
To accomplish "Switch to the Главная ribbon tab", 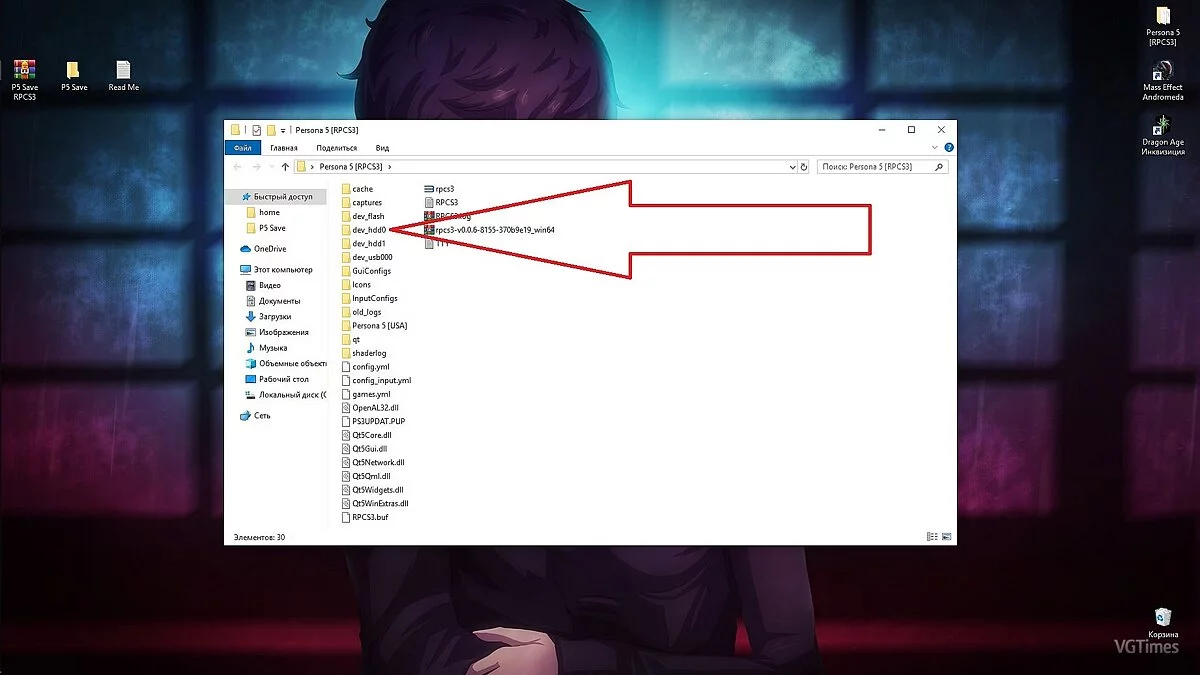I will 284,148.
